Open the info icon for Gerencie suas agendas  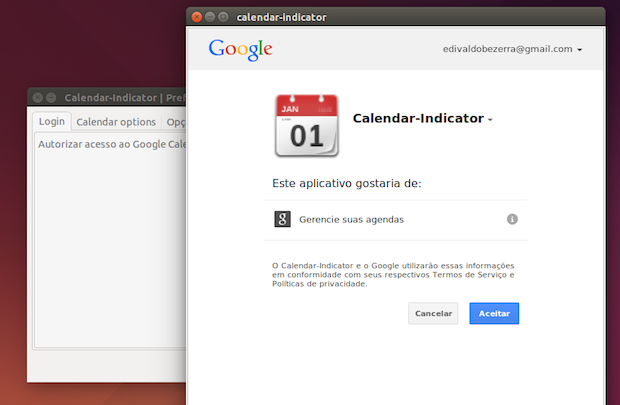click(512, 219)
